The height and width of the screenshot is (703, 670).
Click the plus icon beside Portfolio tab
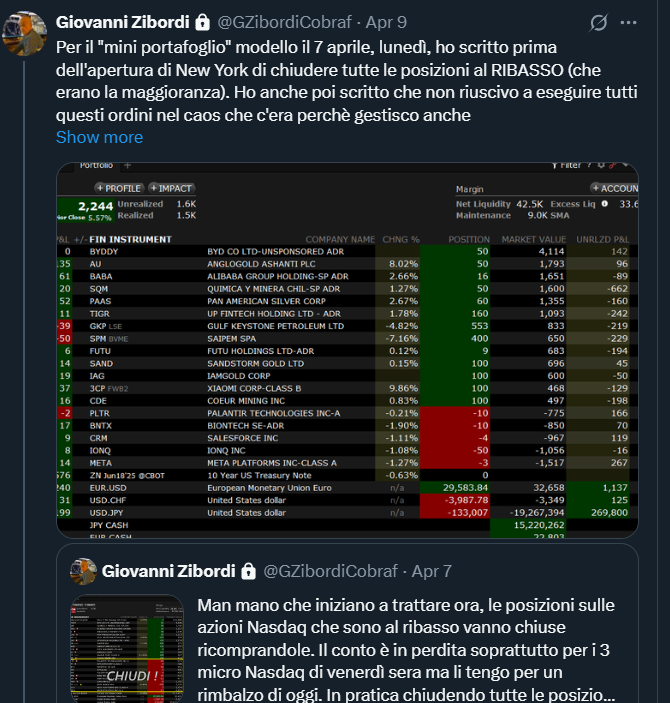click(x=127, y=165)
